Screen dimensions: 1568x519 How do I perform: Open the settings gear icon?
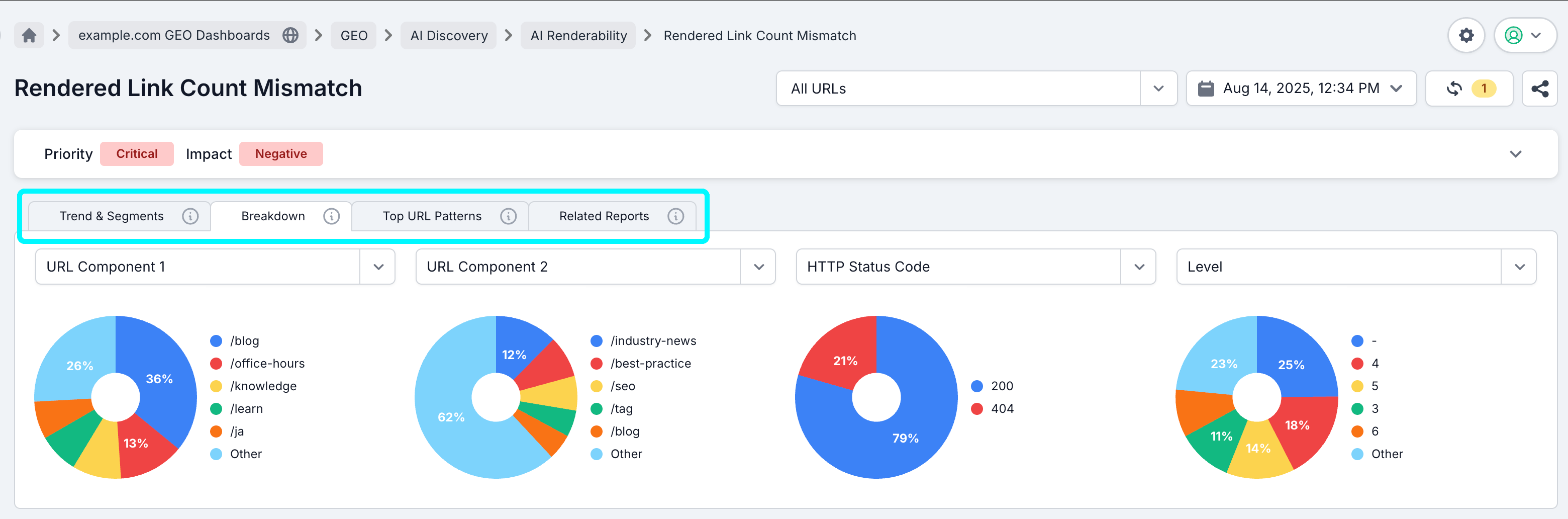(1467, 35)
